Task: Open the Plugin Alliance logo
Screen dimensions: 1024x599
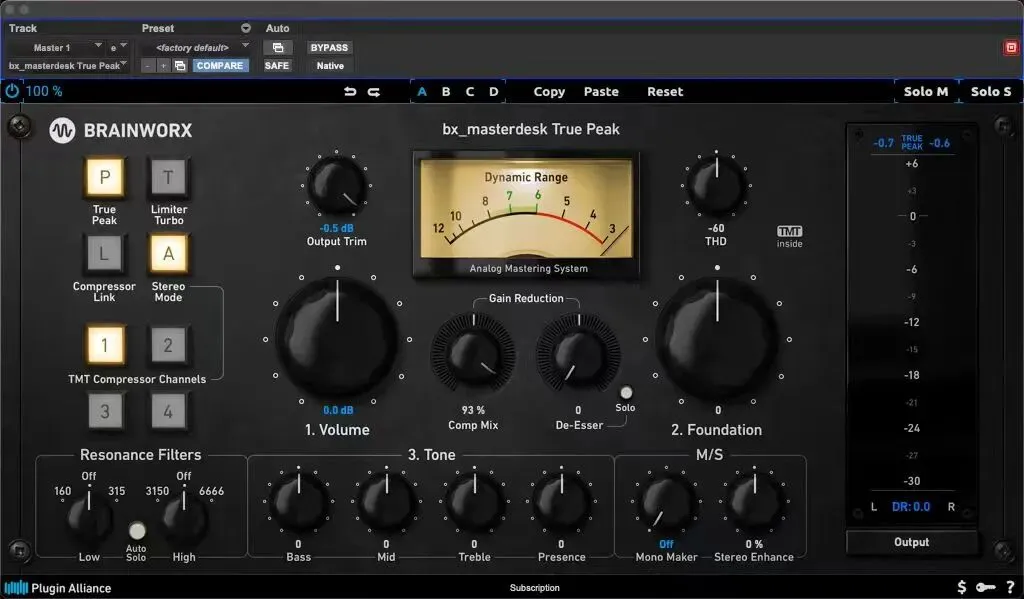Action: (57, 588)
